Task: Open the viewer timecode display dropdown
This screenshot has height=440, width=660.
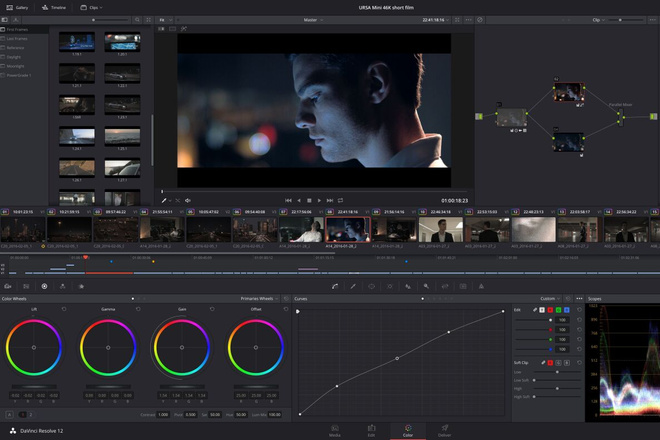Action: 436,20
